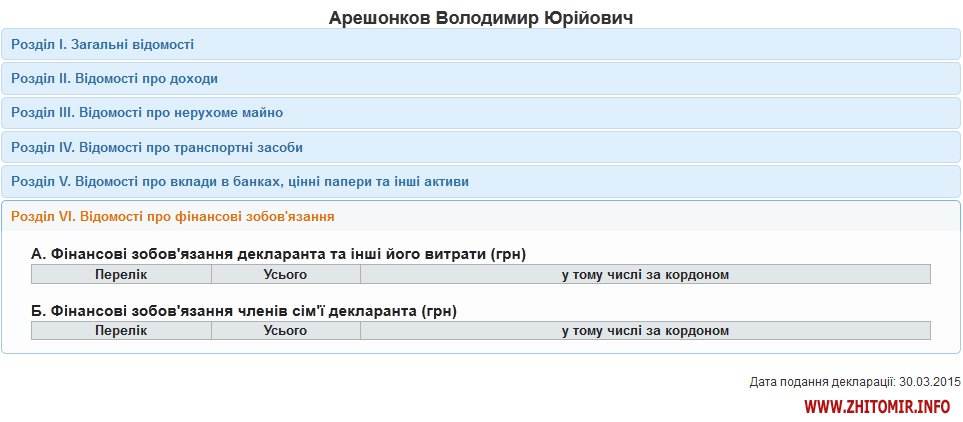Screen dimensions: 963x422
Task: Select the Усього column header in table А
Action: click(x=285, y=274)
